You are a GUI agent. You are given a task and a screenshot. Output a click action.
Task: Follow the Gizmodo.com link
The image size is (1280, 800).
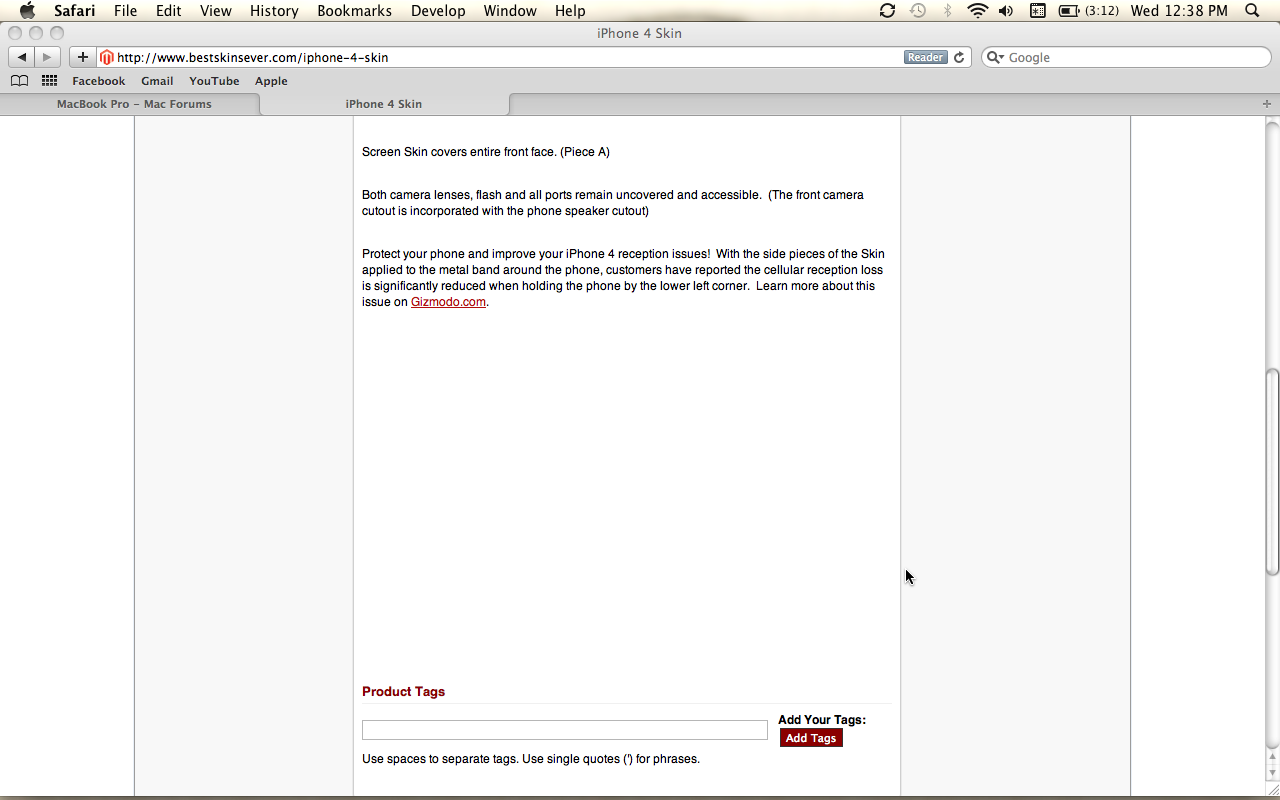(448, 302)
